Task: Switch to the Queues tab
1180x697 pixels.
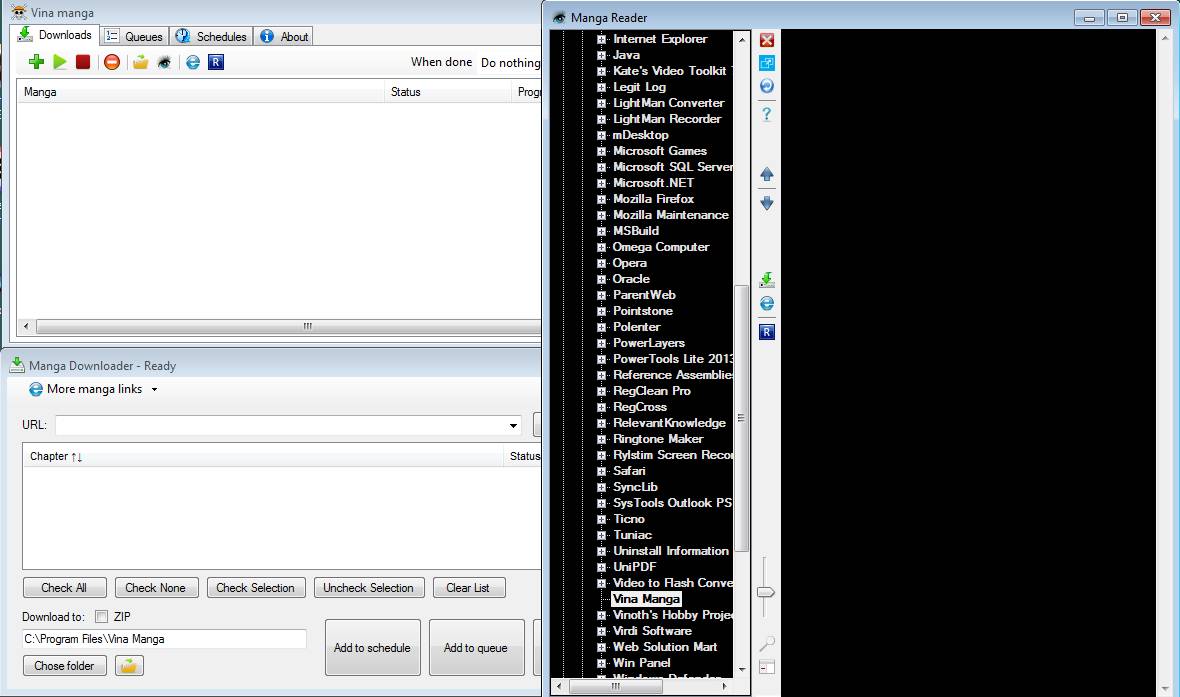Action: pos(134,36)
